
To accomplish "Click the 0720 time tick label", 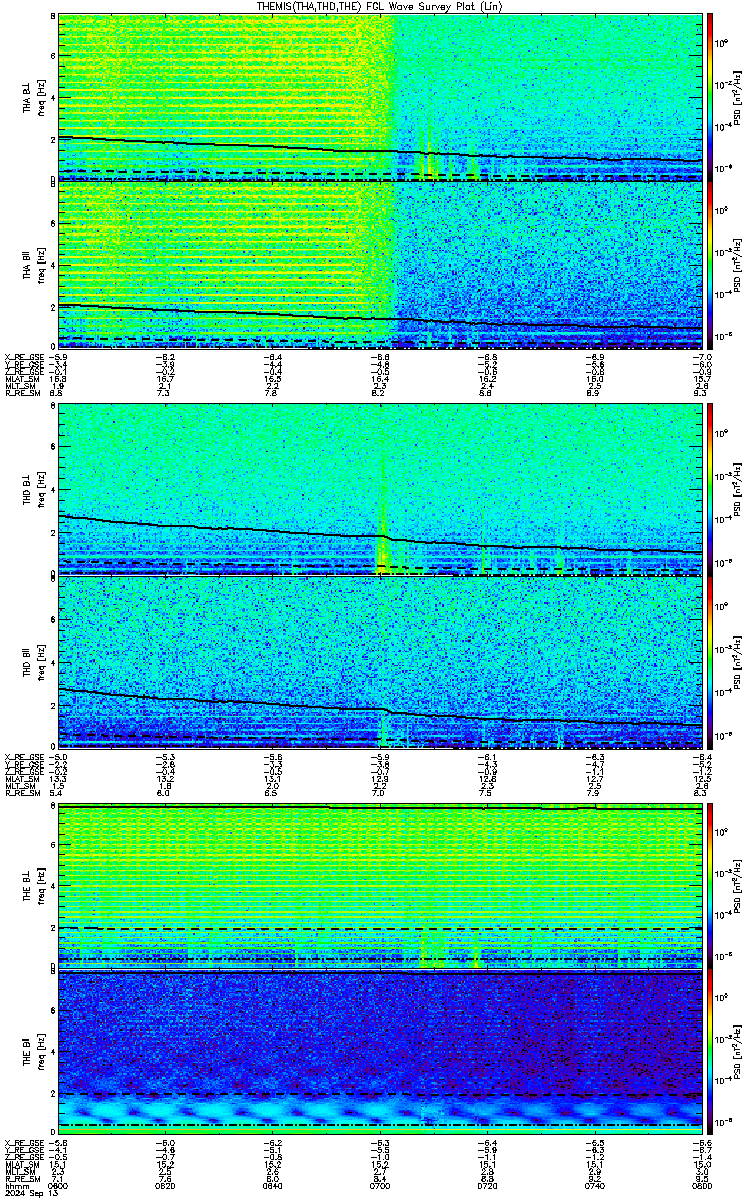I will [486, 1187].
